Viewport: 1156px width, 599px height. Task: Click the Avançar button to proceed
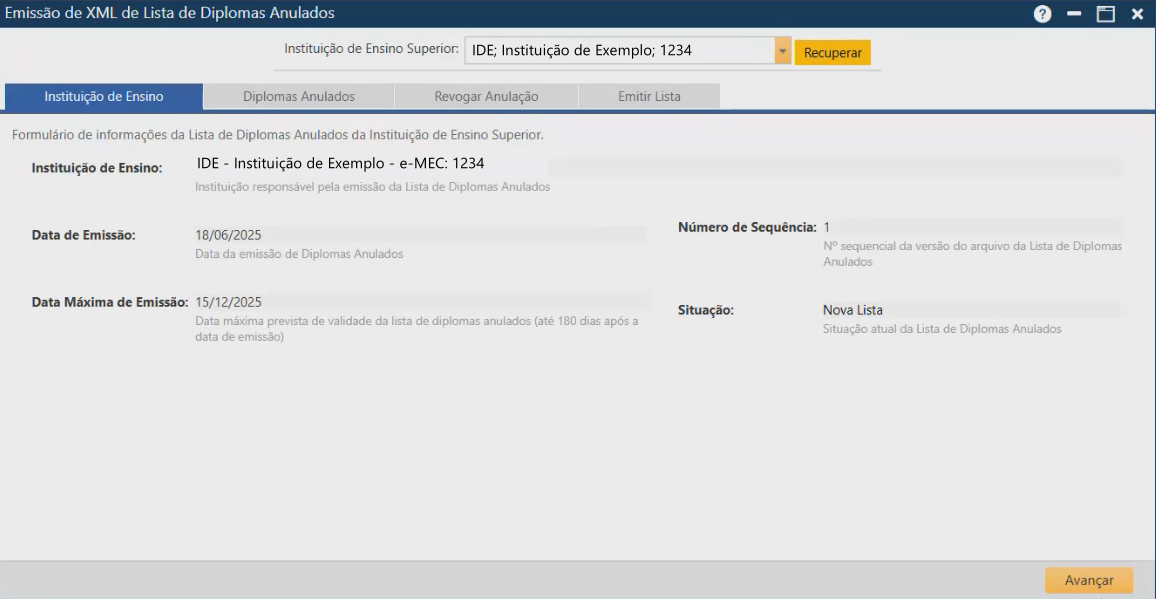pyautogui.click(x=1088, y=579)
